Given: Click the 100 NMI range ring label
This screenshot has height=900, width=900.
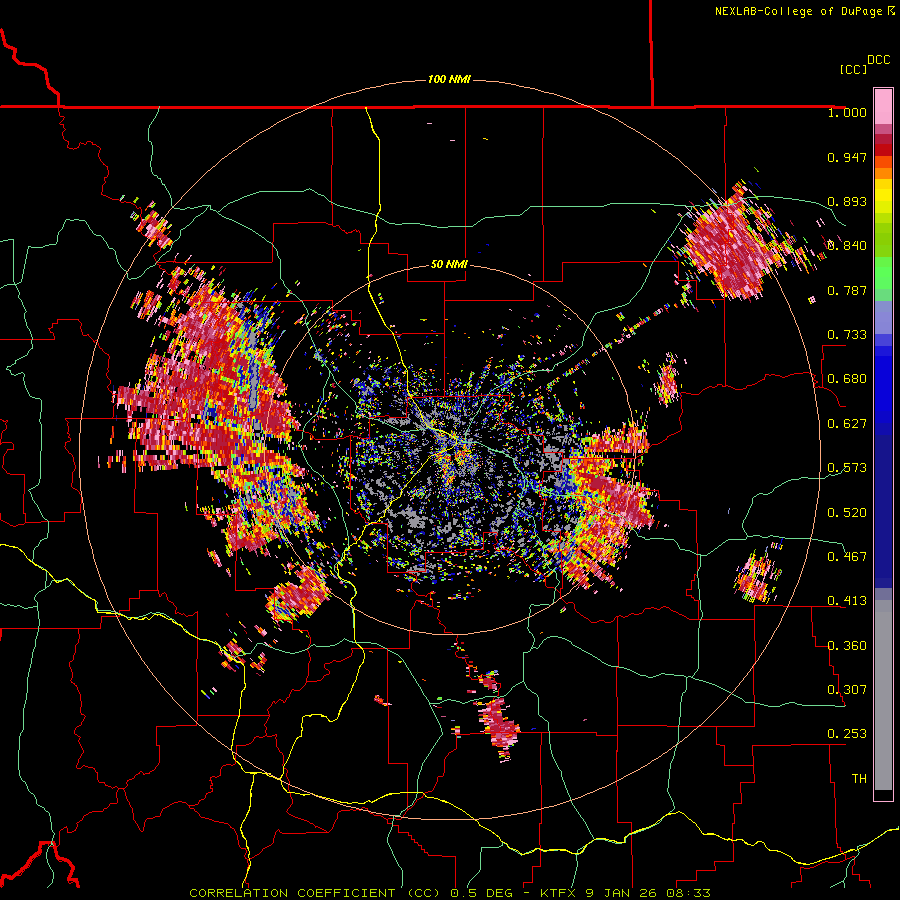Looking at the screenshot, I should [449, 79].
